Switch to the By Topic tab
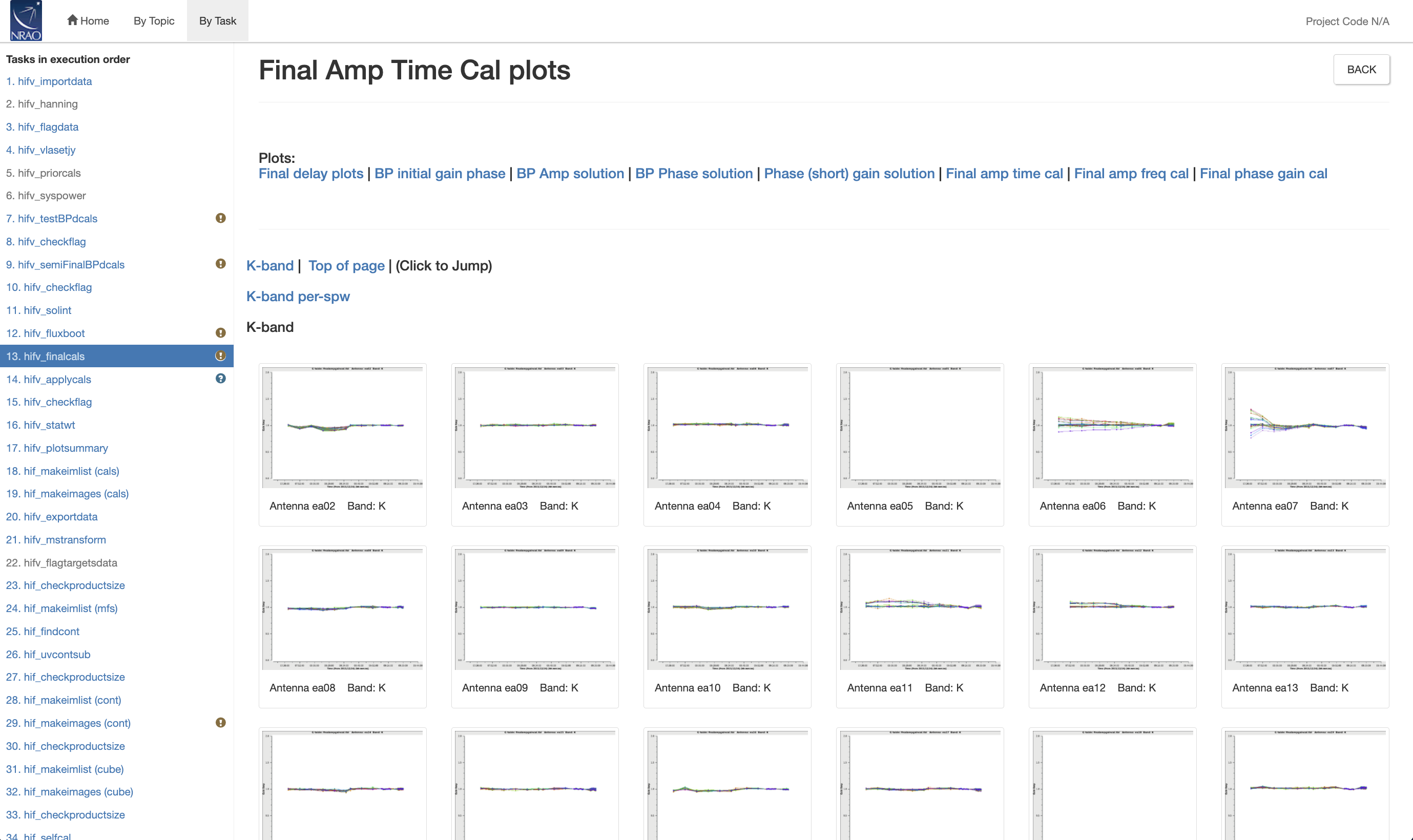This screenshot has height=840, width=1413. click(x=154, y=21)
